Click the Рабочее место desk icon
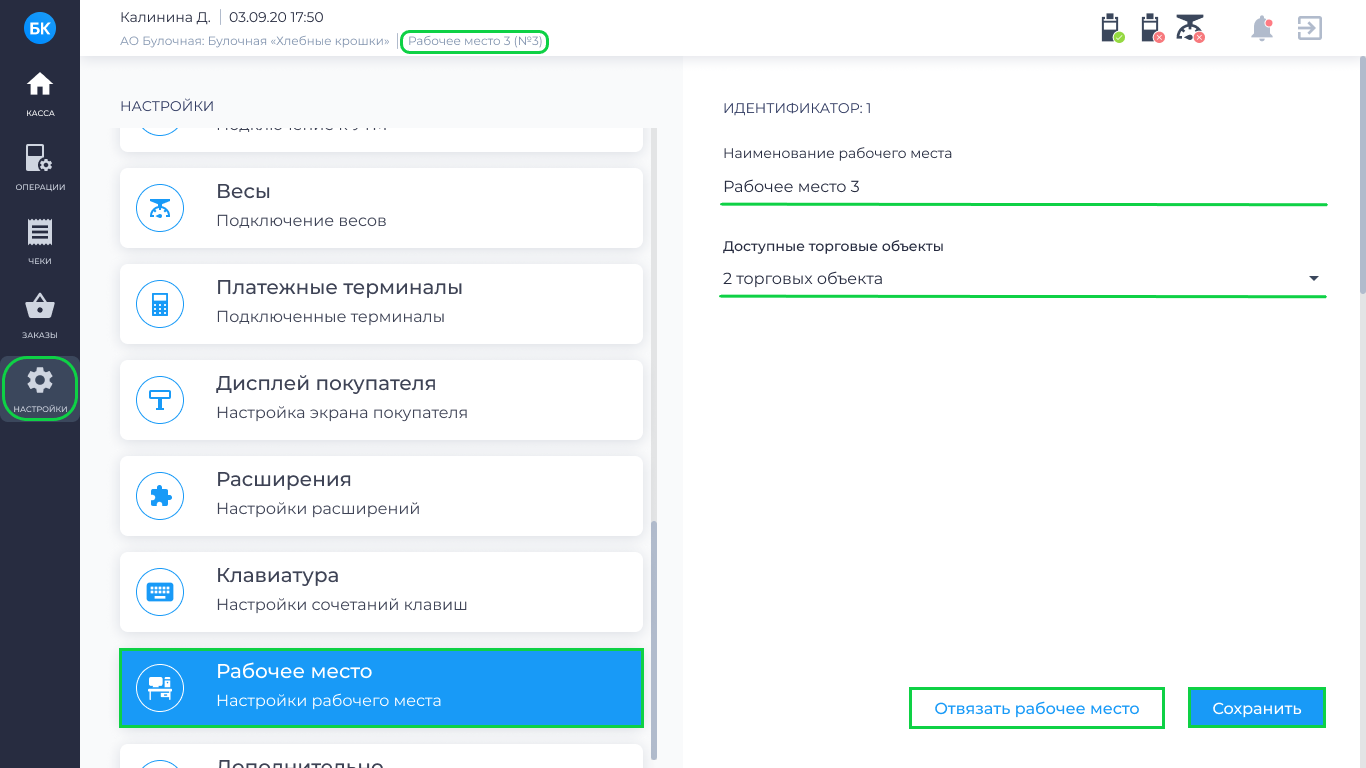The height and width of the screenshot is (768, 1366). (160, 688)
